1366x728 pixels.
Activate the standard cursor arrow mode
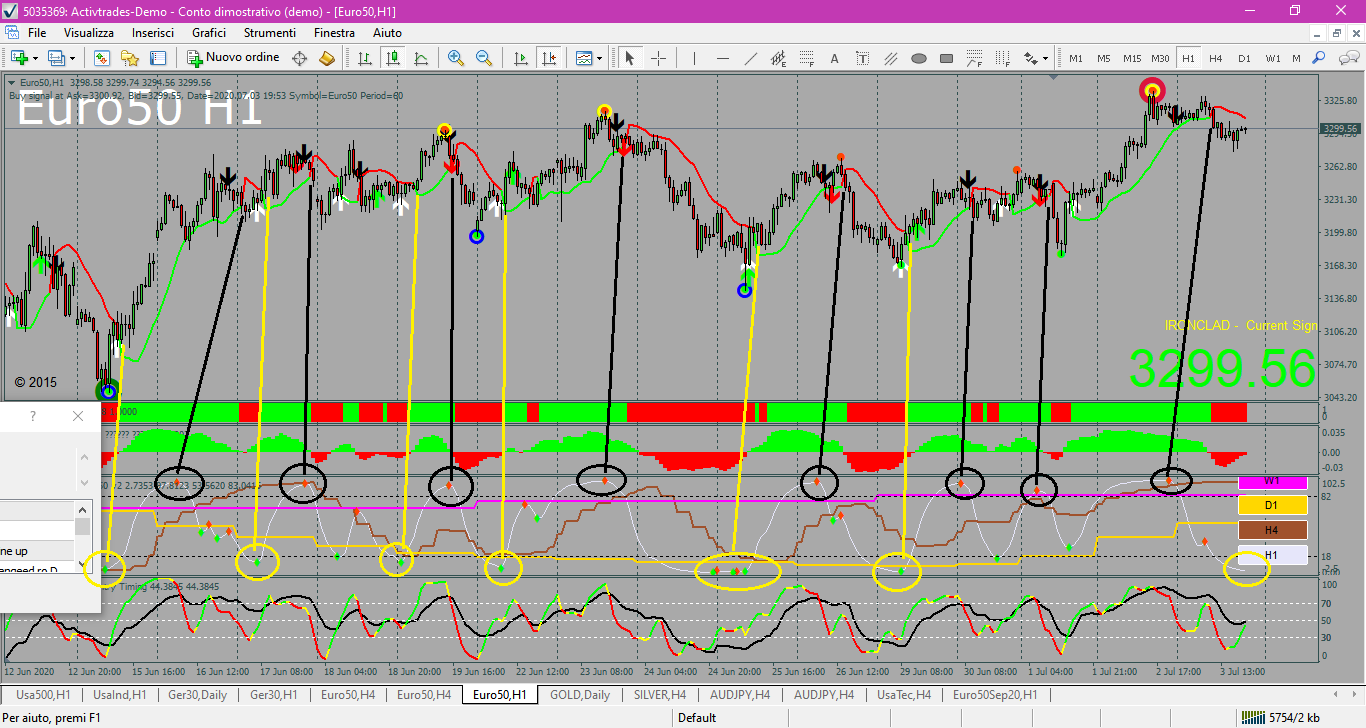click(x=630, y=58)
